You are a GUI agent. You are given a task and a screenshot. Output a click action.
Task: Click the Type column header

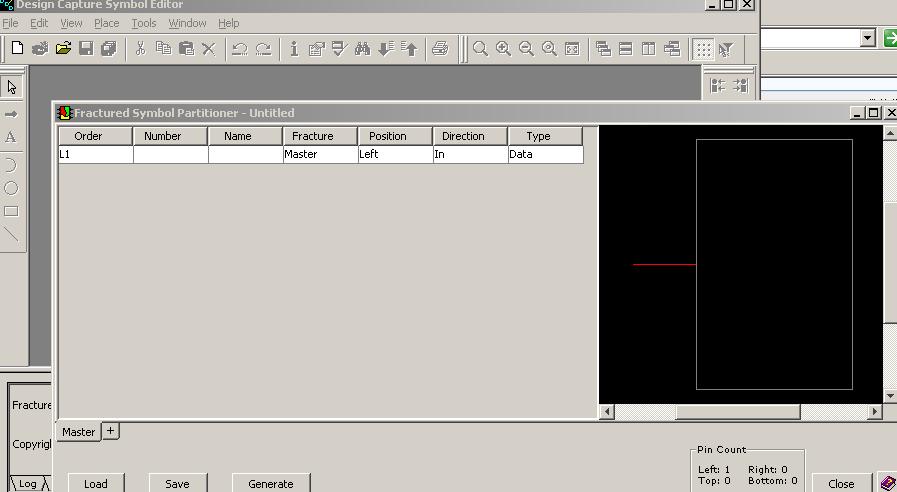tap(545, 136)
